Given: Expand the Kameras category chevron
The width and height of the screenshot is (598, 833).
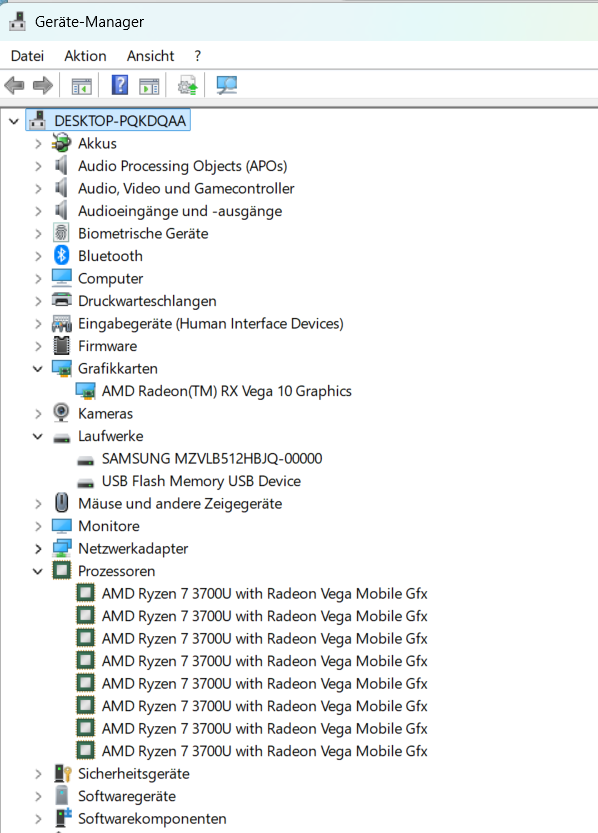Looking at the screenshot, I should click(38, 414).
